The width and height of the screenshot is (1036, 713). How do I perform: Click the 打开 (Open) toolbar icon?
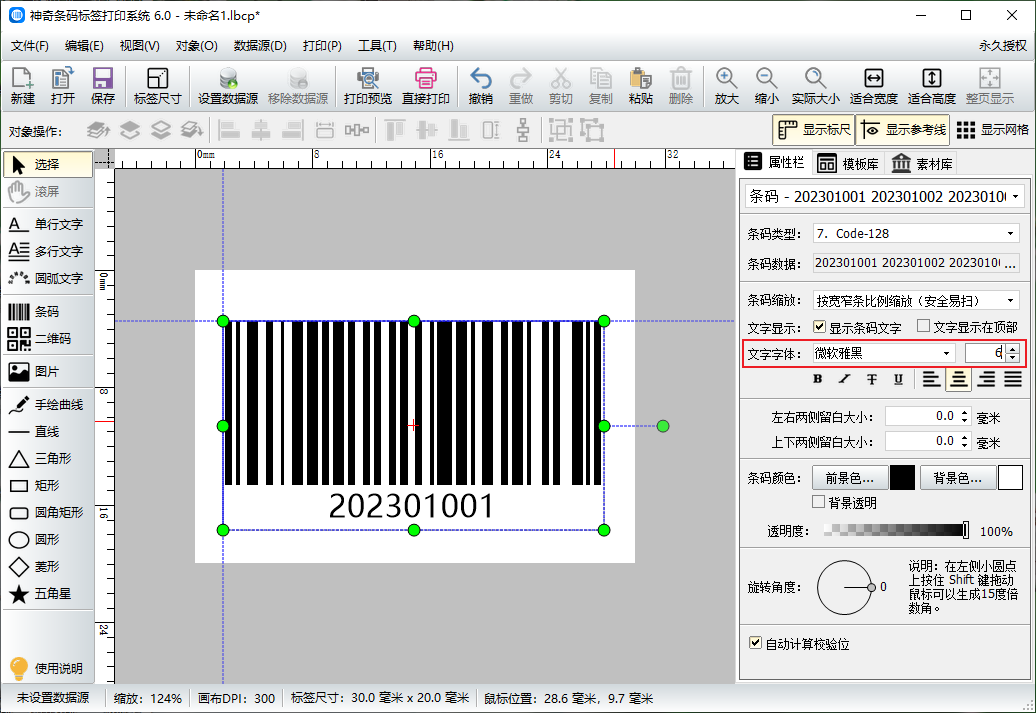click(63, 86)
